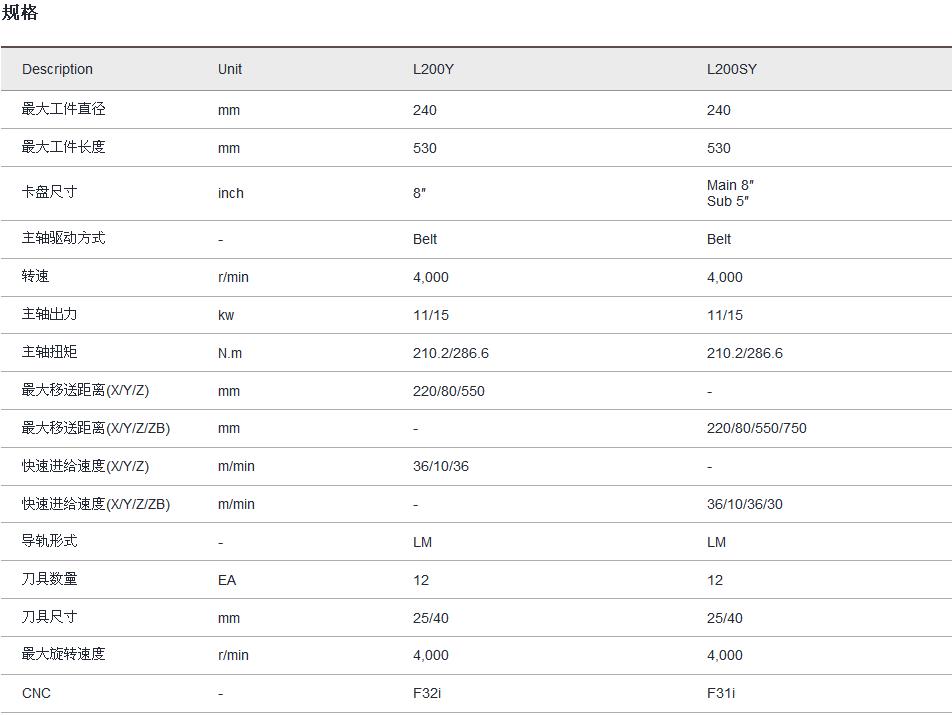
Task: Click the 220/80/550/750 value cell
Action: (x=756, y=428)
